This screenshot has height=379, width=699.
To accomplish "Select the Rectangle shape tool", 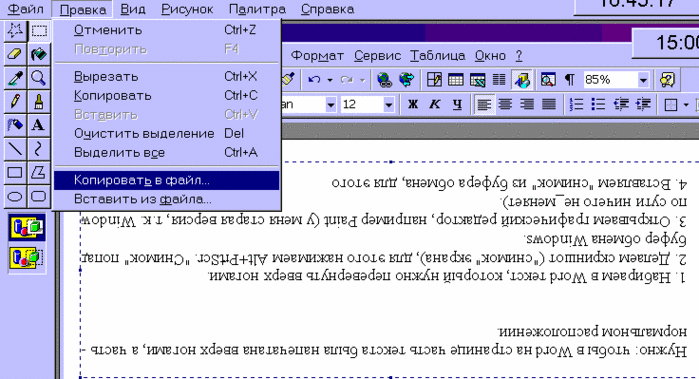I will click(x=15, y=173).
